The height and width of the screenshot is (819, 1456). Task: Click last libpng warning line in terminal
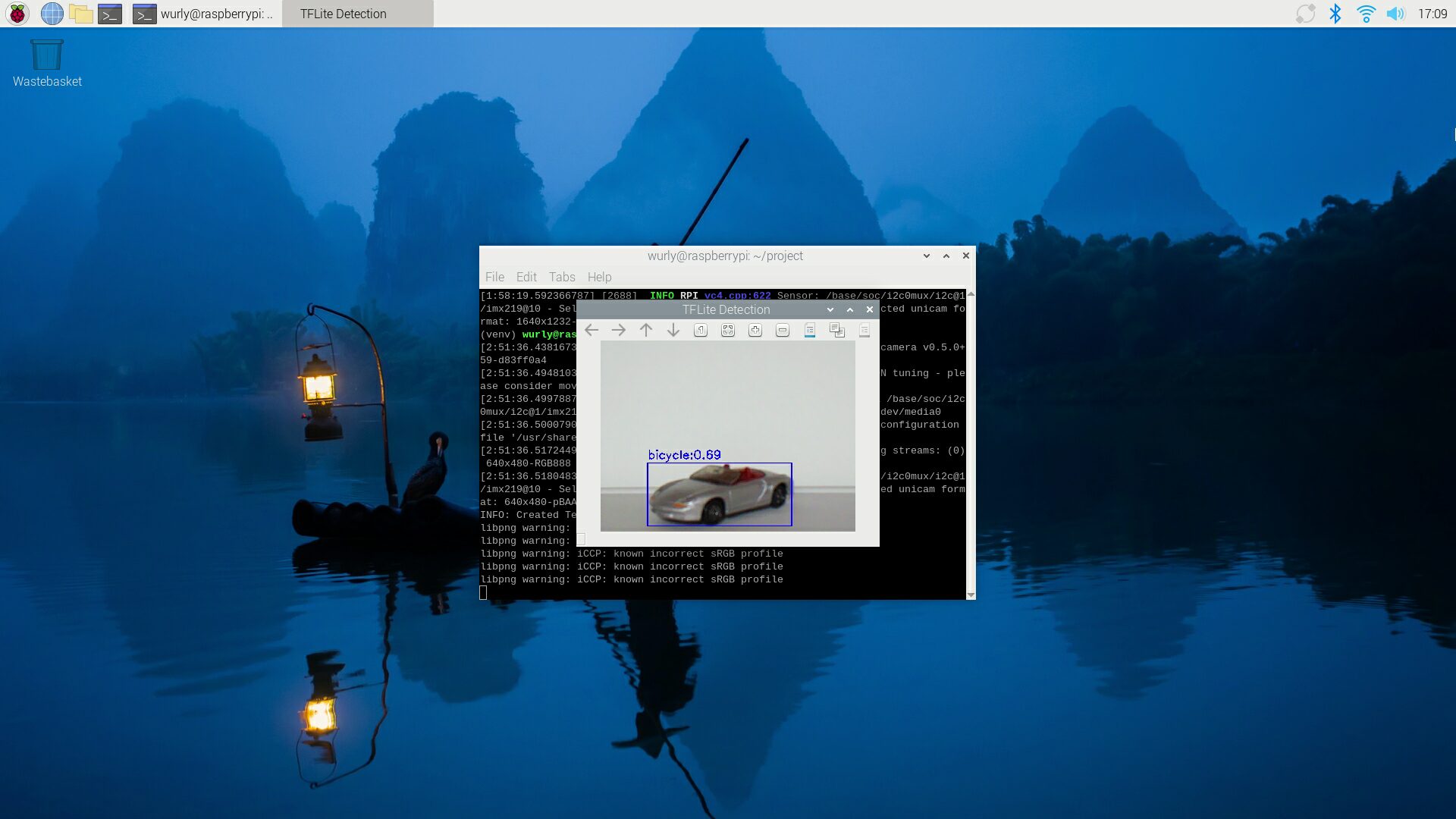pos(632,579)
